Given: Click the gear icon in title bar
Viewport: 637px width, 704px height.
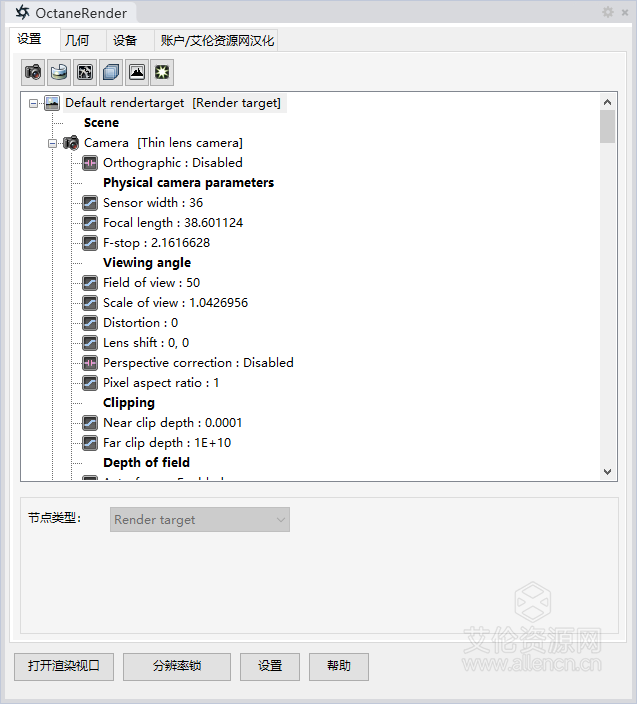Looking at the screenshot, I should (x=608, y=12).
